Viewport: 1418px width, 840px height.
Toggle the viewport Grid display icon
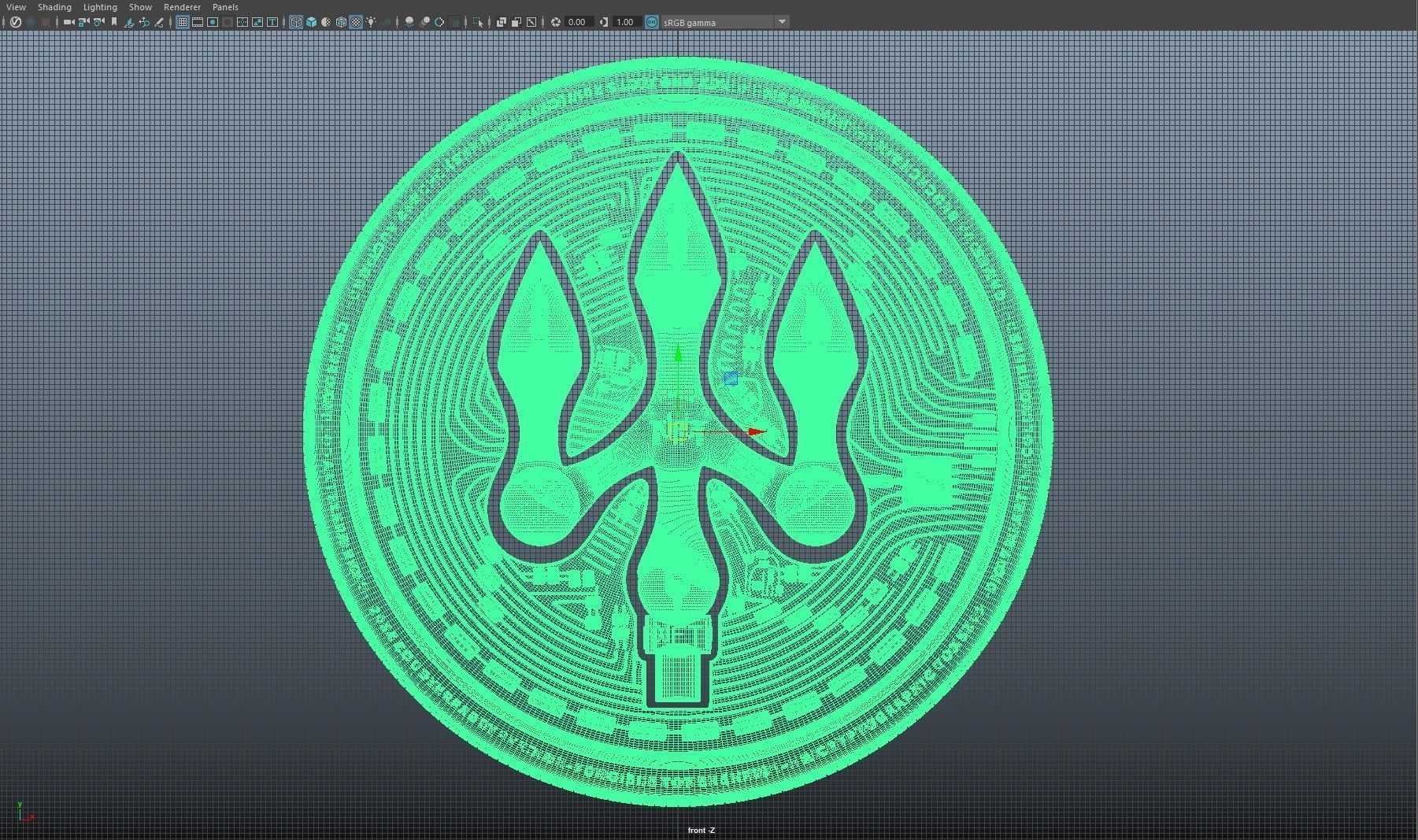pos(183,22)
